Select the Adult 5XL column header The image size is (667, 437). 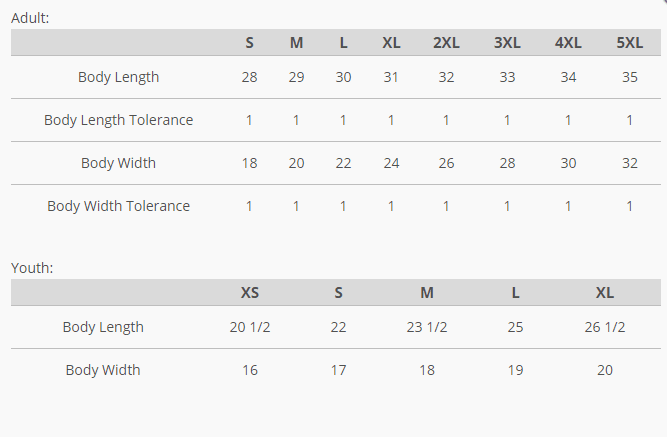click(x=629, y=43)
